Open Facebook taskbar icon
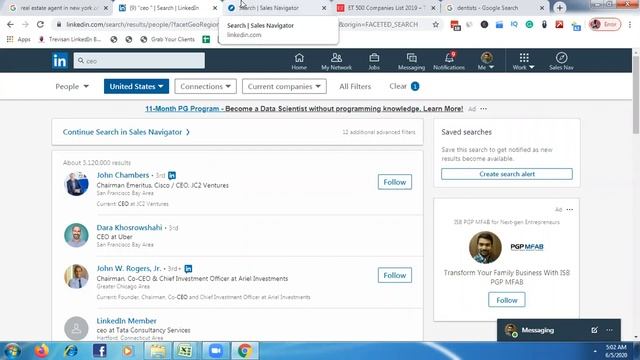The width and height of the screenshot is (640, 360). [100, 351]
